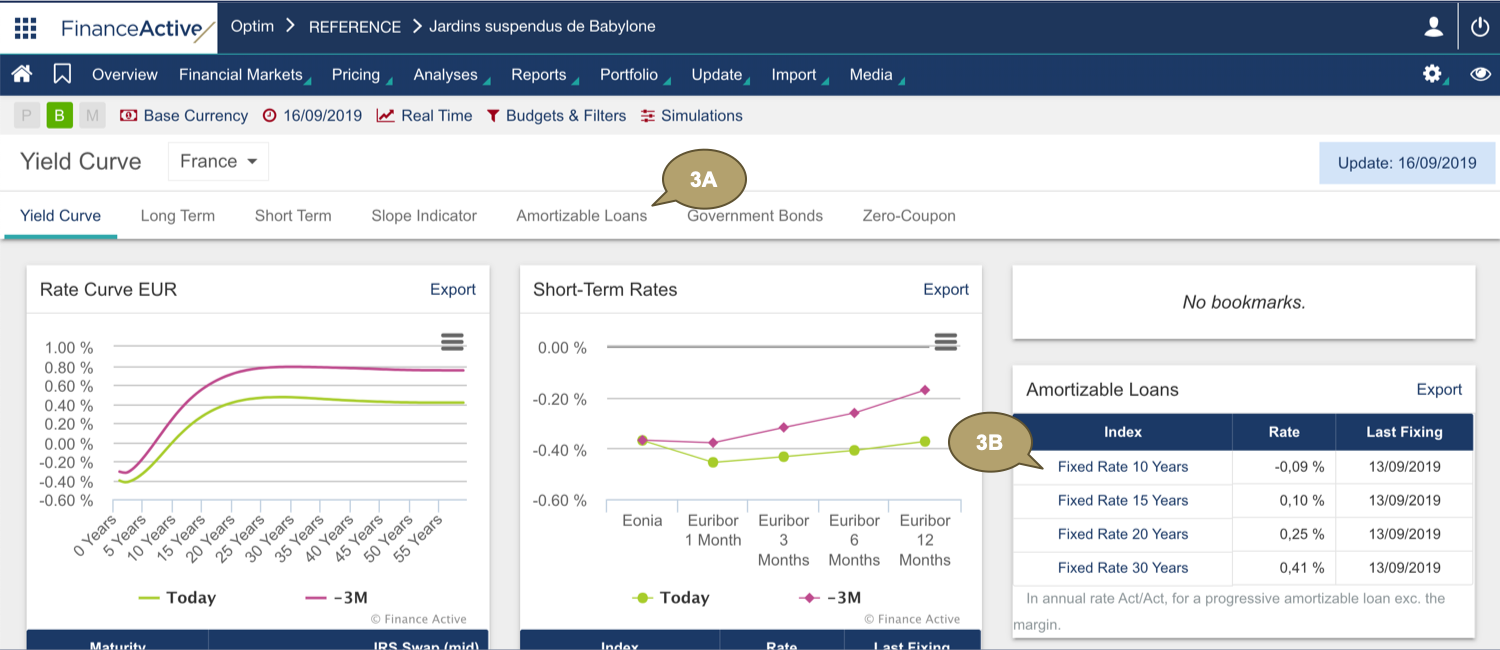Open the Fixed Rate 10 Years link

[1122, 467]
